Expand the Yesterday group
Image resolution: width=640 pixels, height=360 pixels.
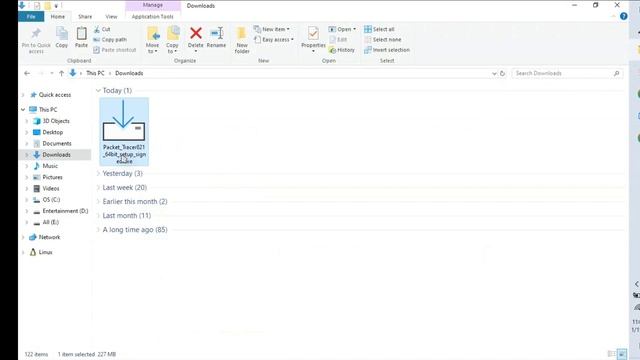pos(98,173)
